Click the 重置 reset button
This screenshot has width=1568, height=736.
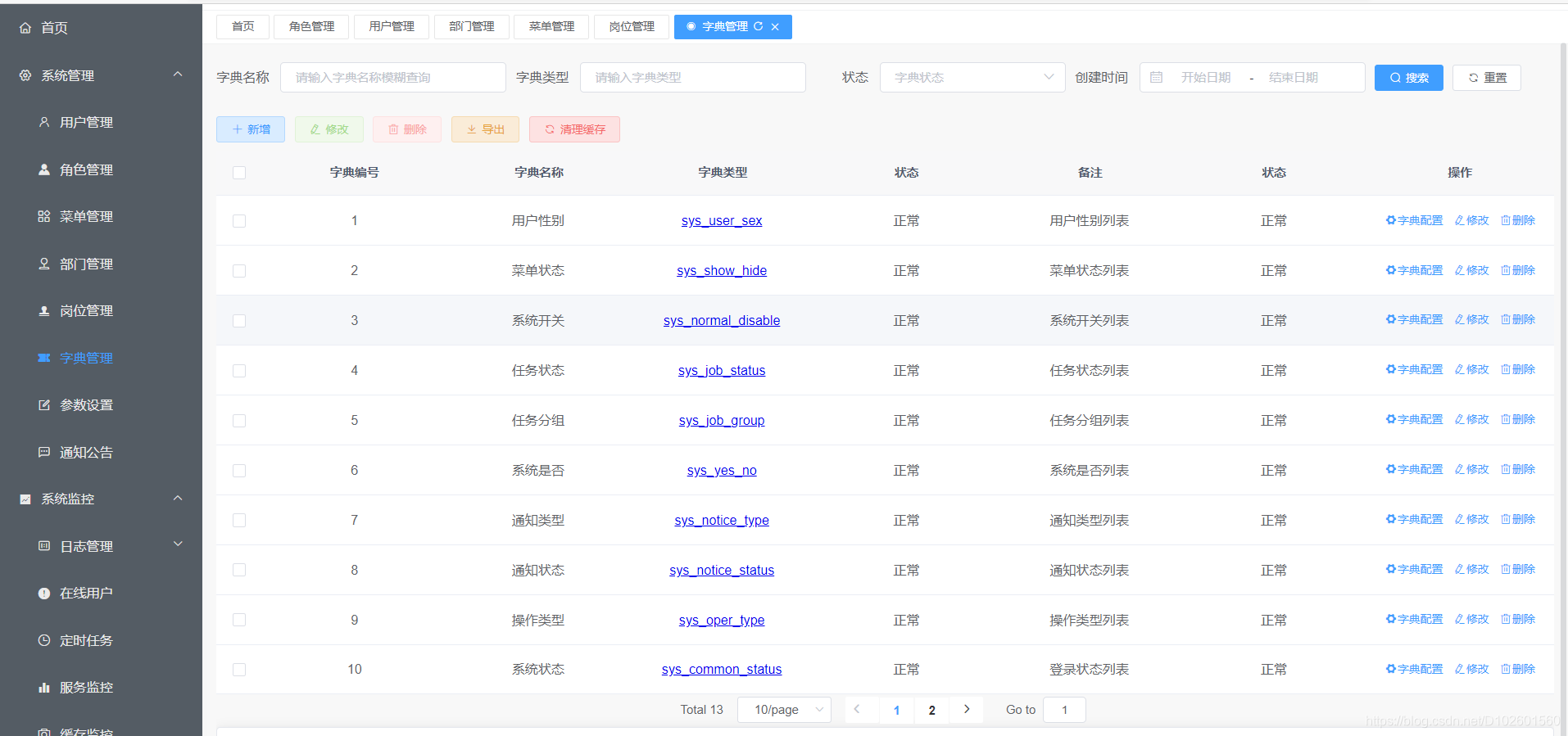pos(1487,78)
